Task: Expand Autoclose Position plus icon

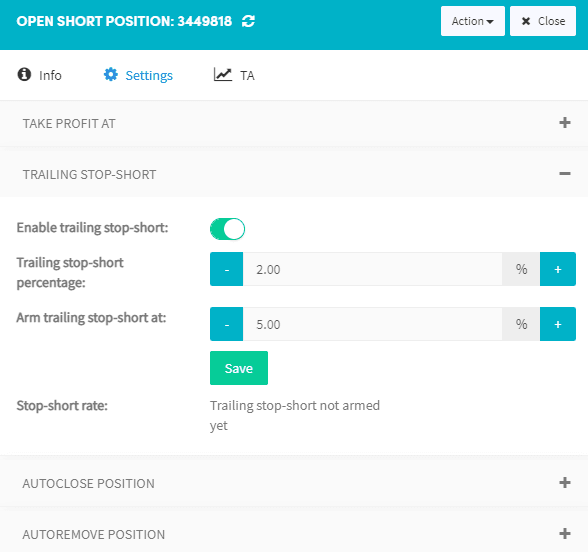Action: tap(565, 483)
